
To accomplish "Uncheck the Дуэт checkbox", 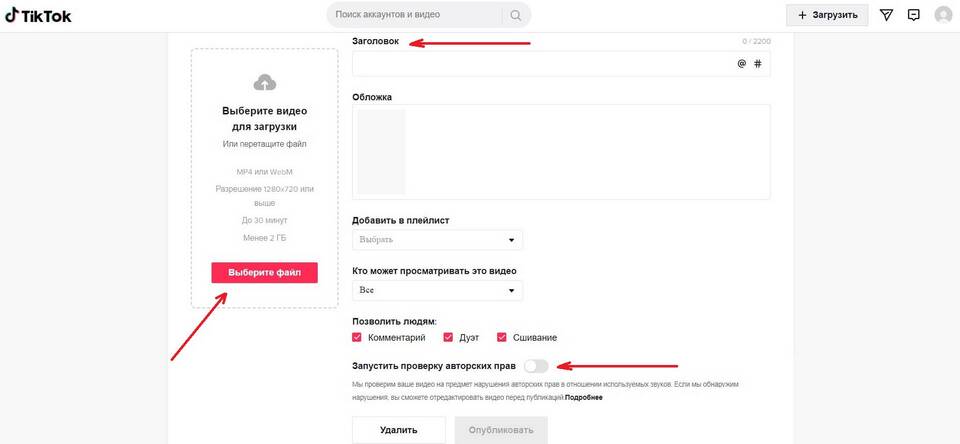I will 448,337.
